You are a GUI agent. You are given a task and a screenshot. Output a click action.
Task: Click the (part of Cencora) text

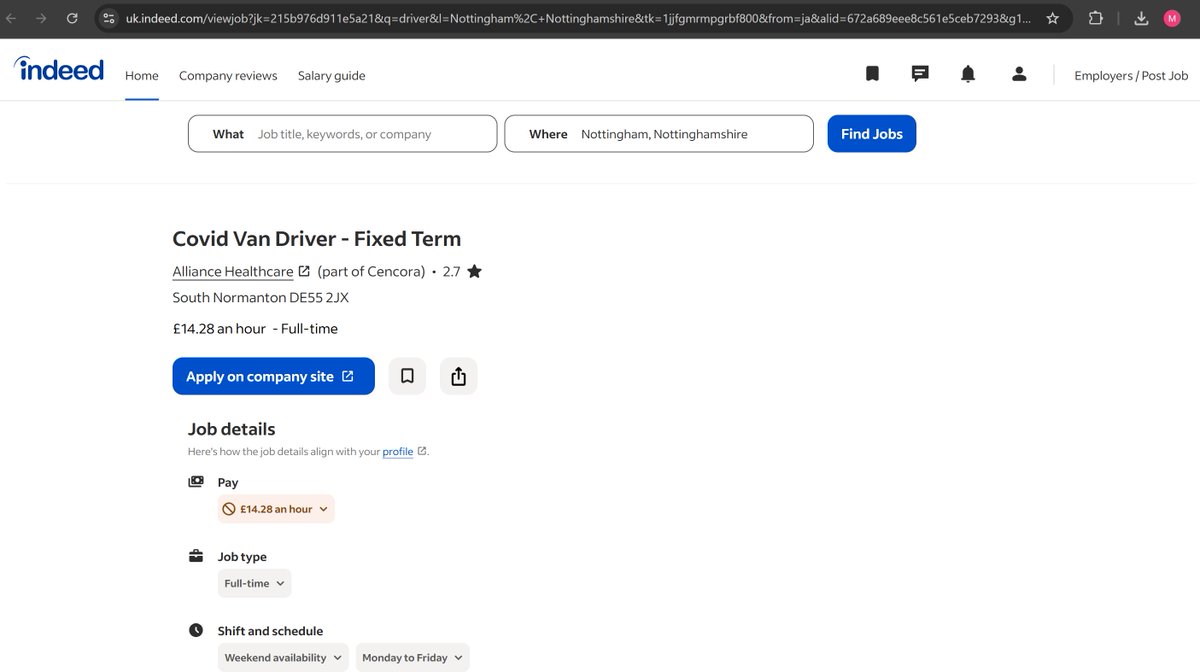pyautogui.click(x=371, y=271)
